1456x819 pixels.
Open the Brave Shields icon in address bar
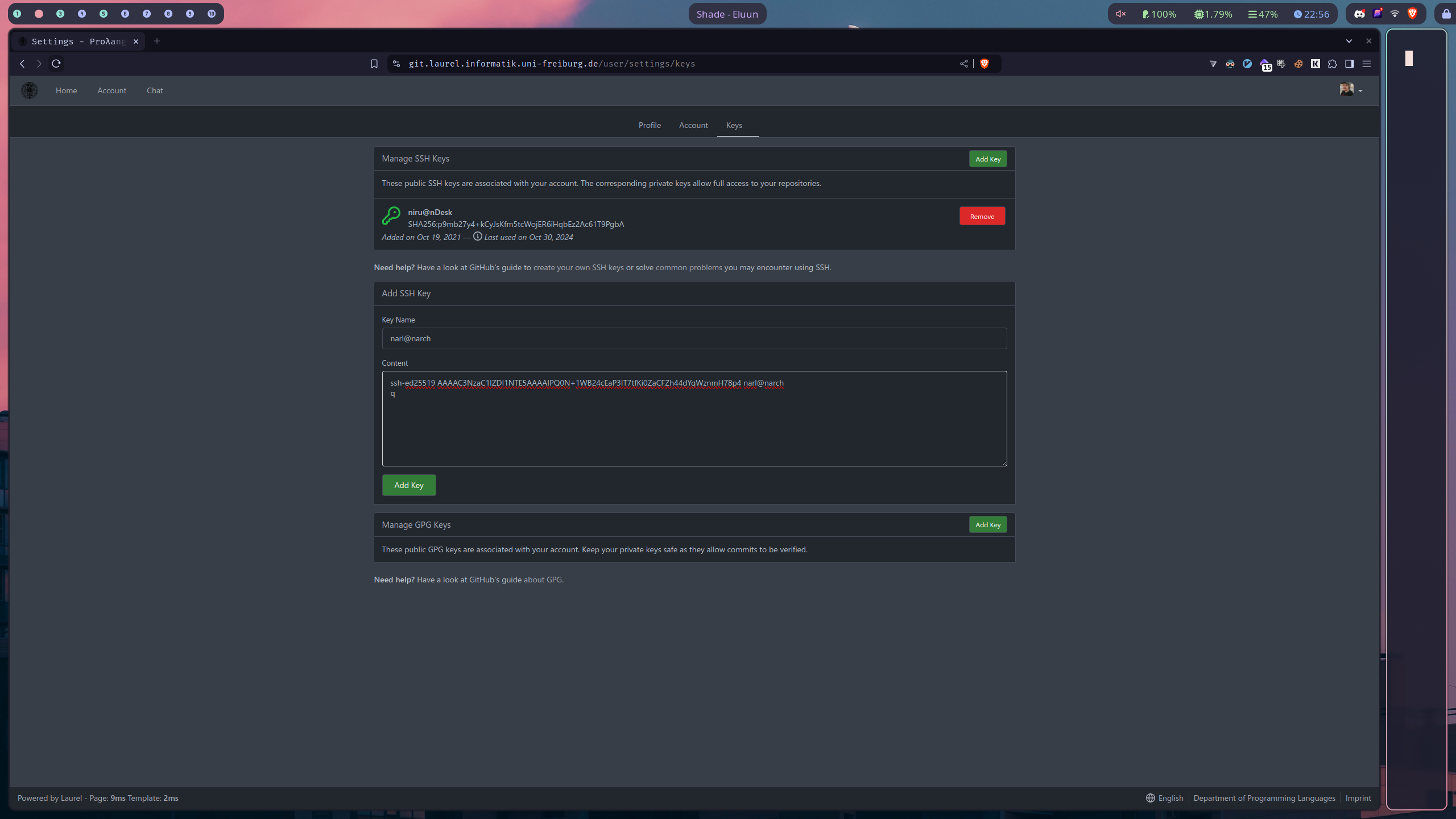pos(985,64)
